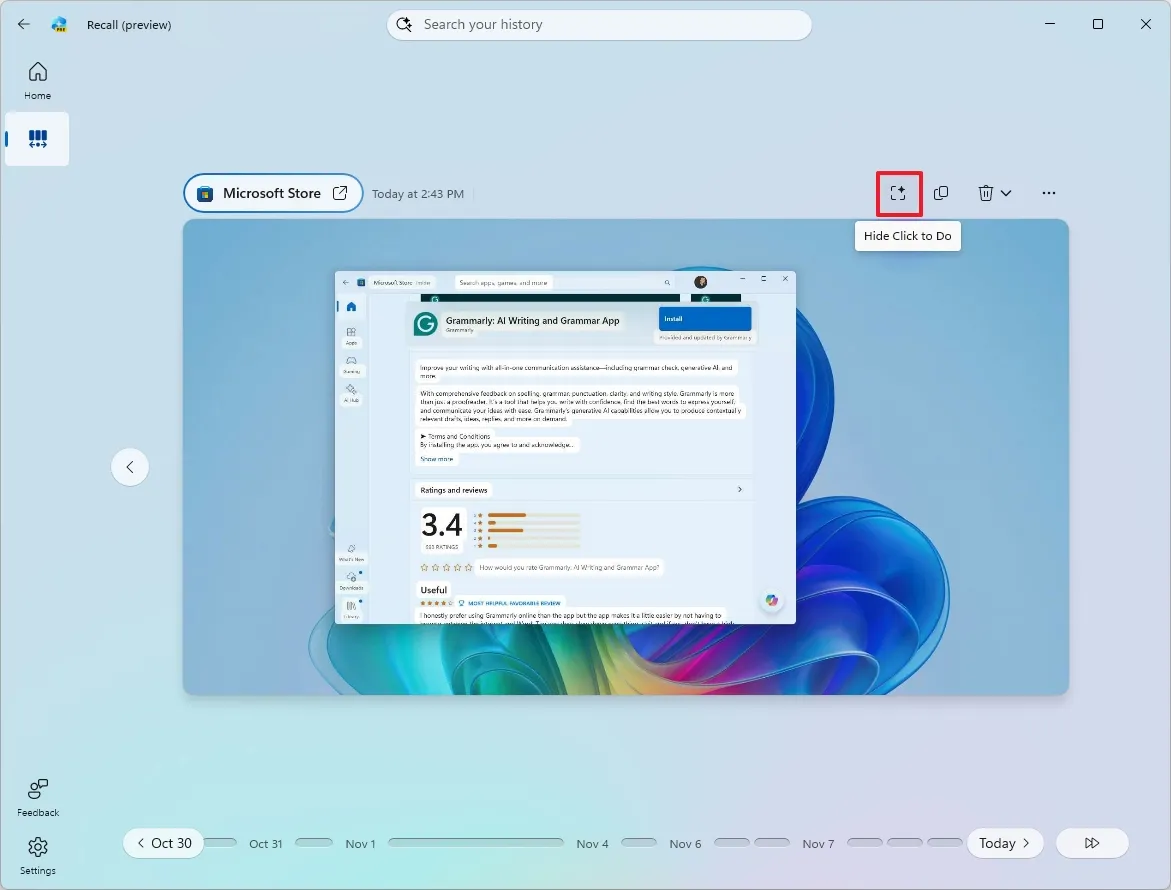
Task: Go back with the navigation arrow
Action: [x=23, y=24]
